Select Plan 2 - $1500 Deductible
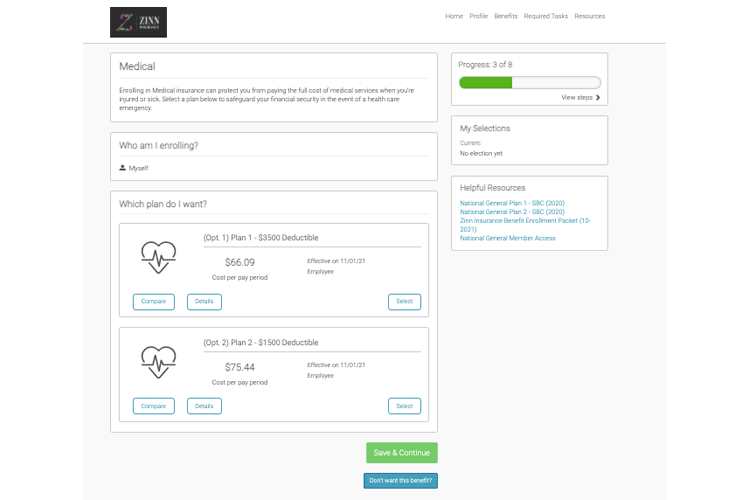The width and height of the screenshot is (750, 500). [404, 406]
